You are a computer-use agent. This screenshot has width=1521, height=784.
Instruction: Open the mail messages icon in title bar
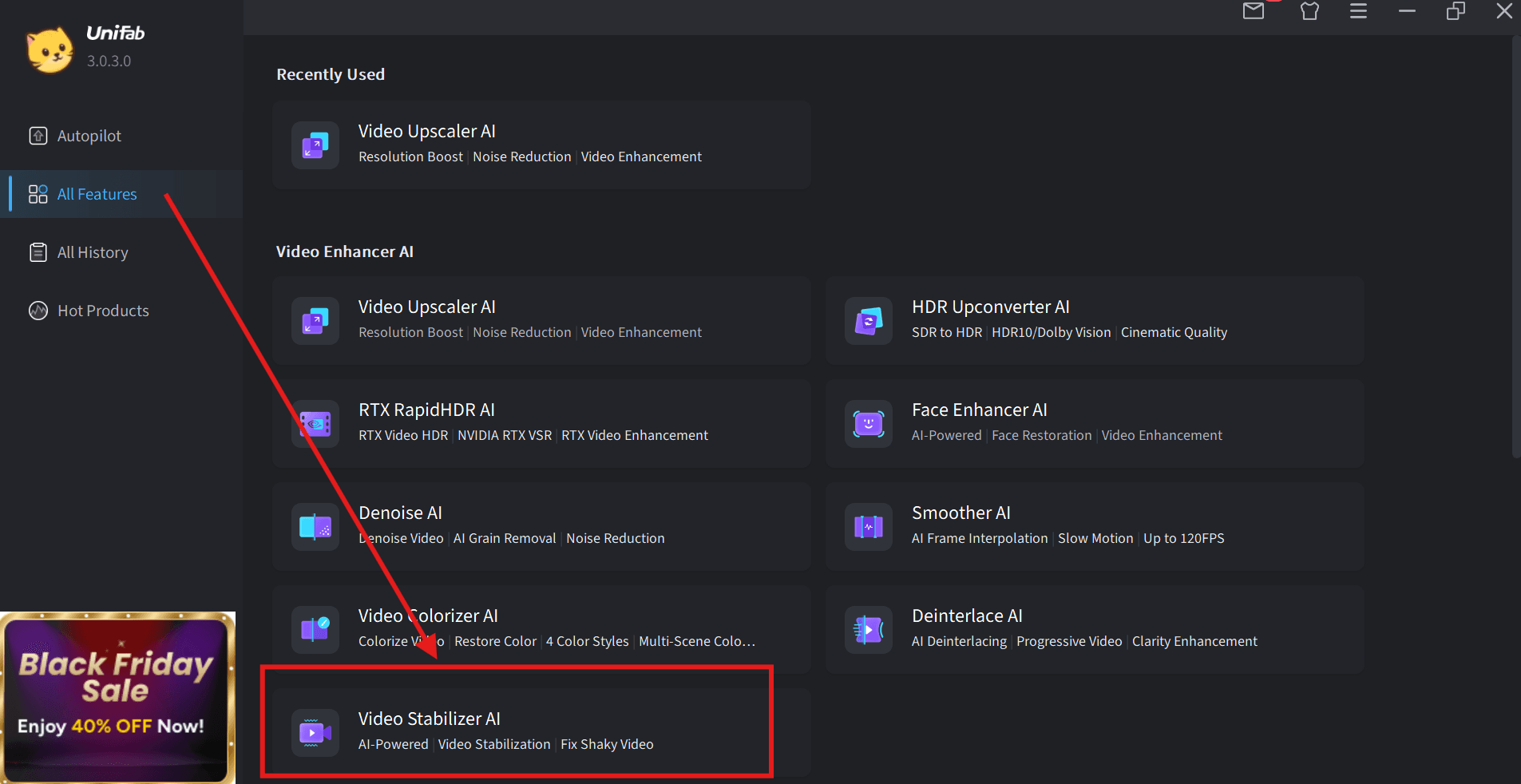click(1254, 11)
